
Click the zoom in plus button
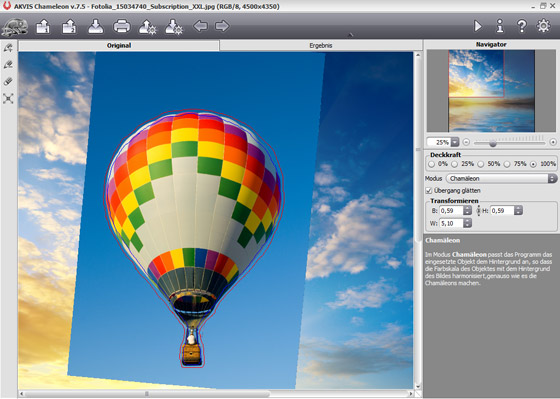[x=553, y=142]
